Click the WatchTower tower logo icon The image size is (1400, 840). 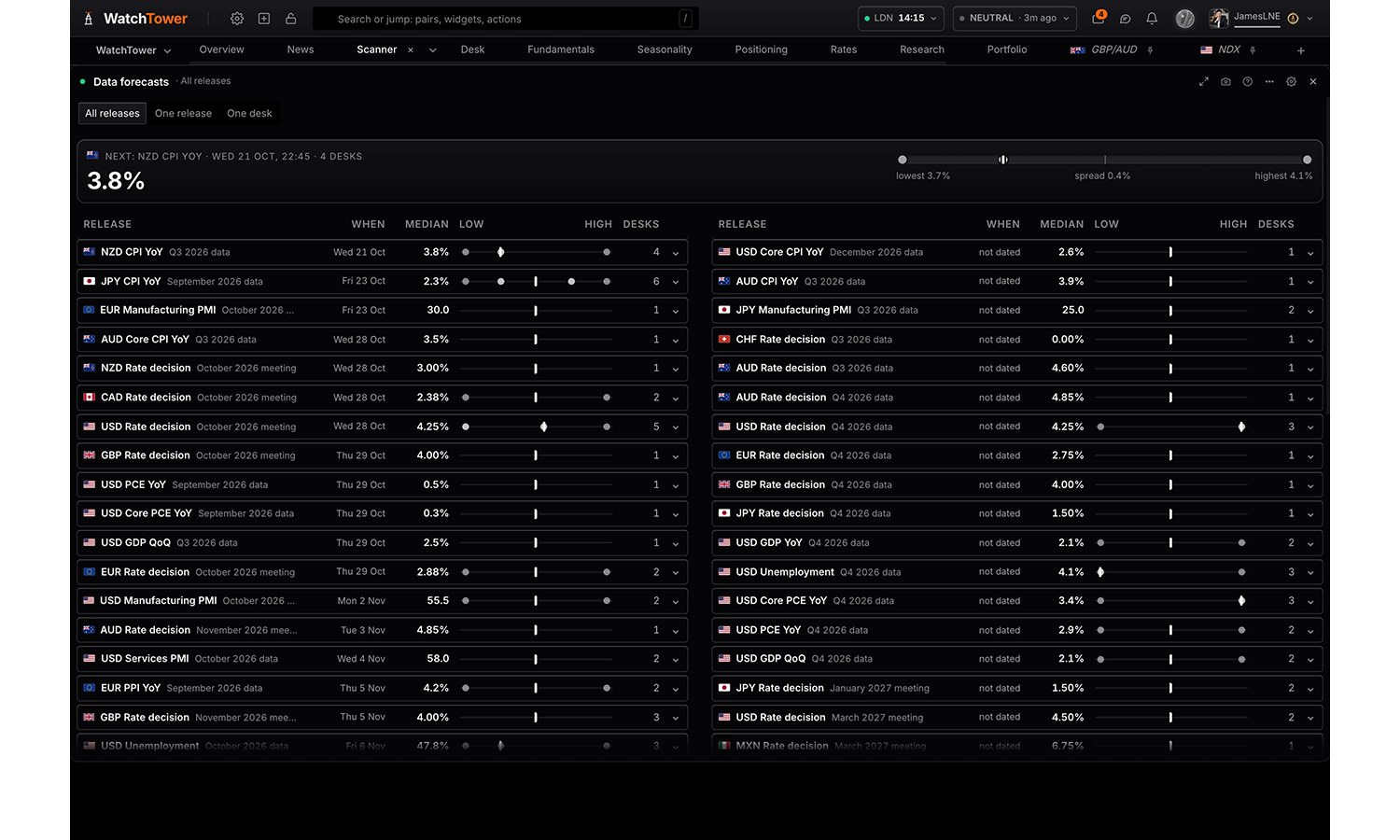tap(89, 19)
